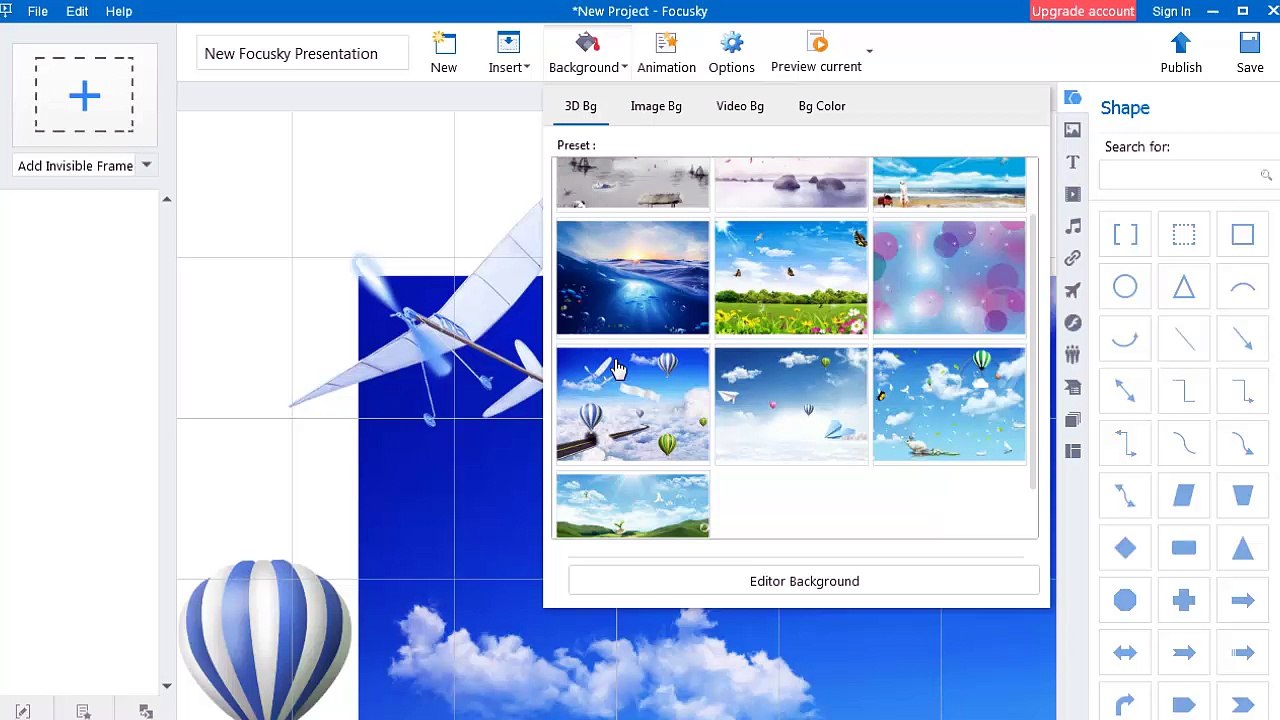
Task: Select the filled octagon shape
Action: [1125, 600]
